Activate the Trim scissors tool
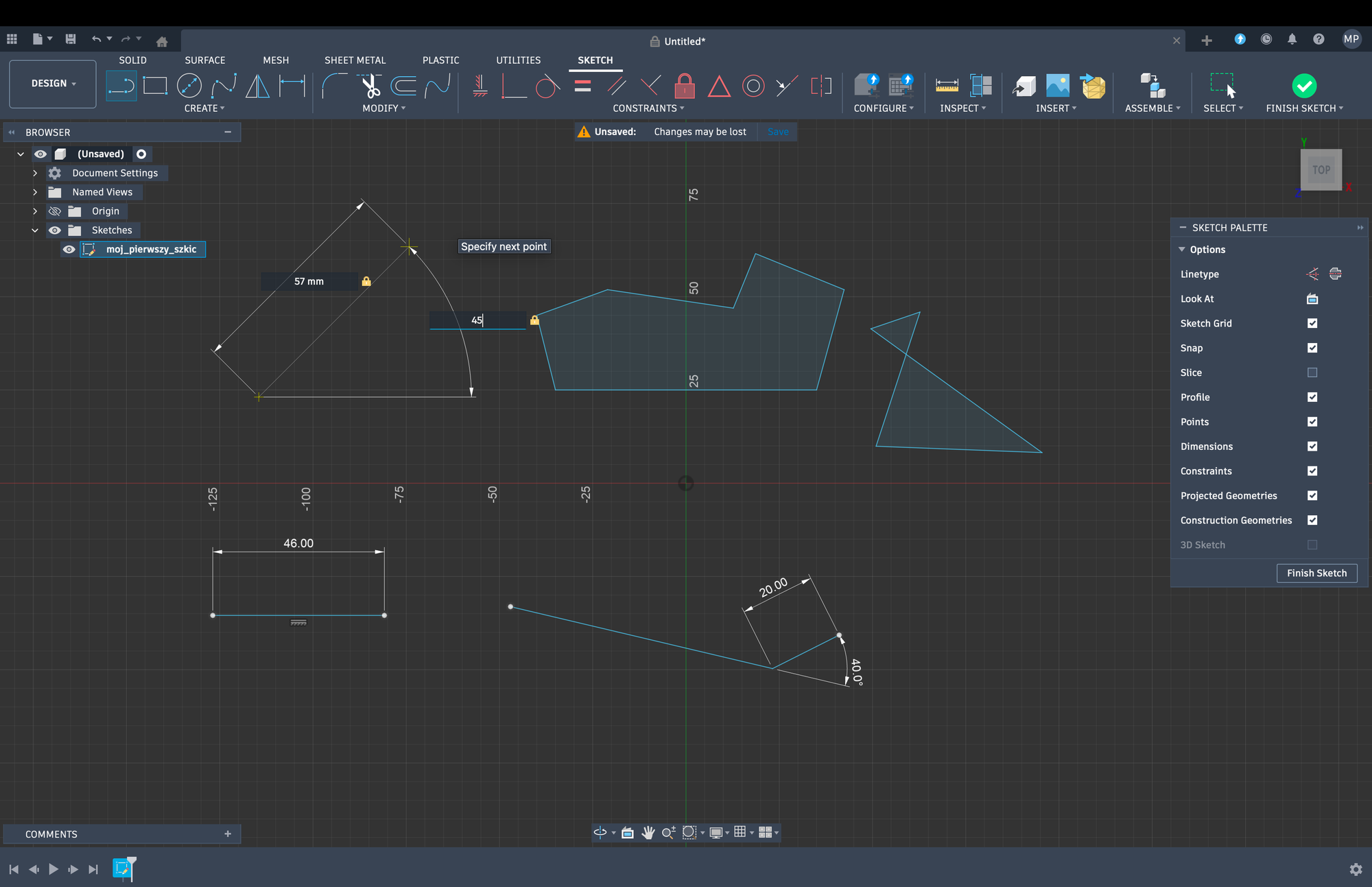 point(370,86)
